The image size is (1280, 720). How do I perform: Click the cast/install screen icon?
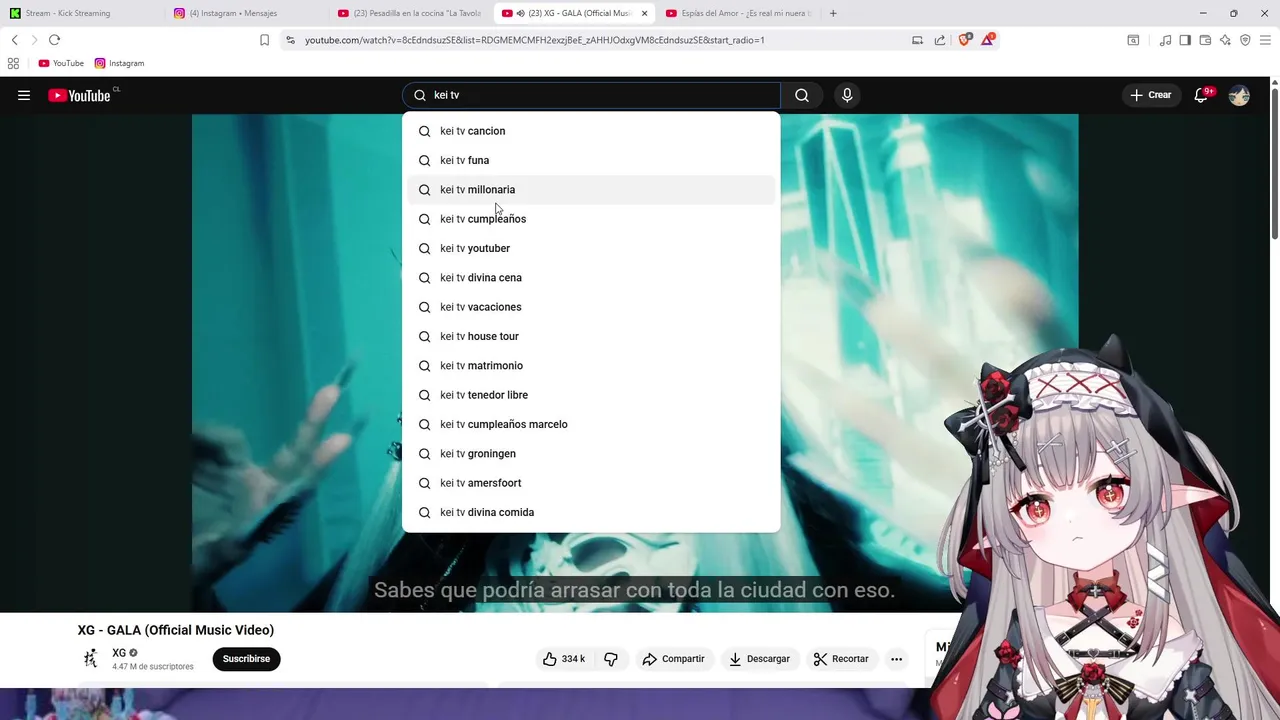(x=917, y=40)
